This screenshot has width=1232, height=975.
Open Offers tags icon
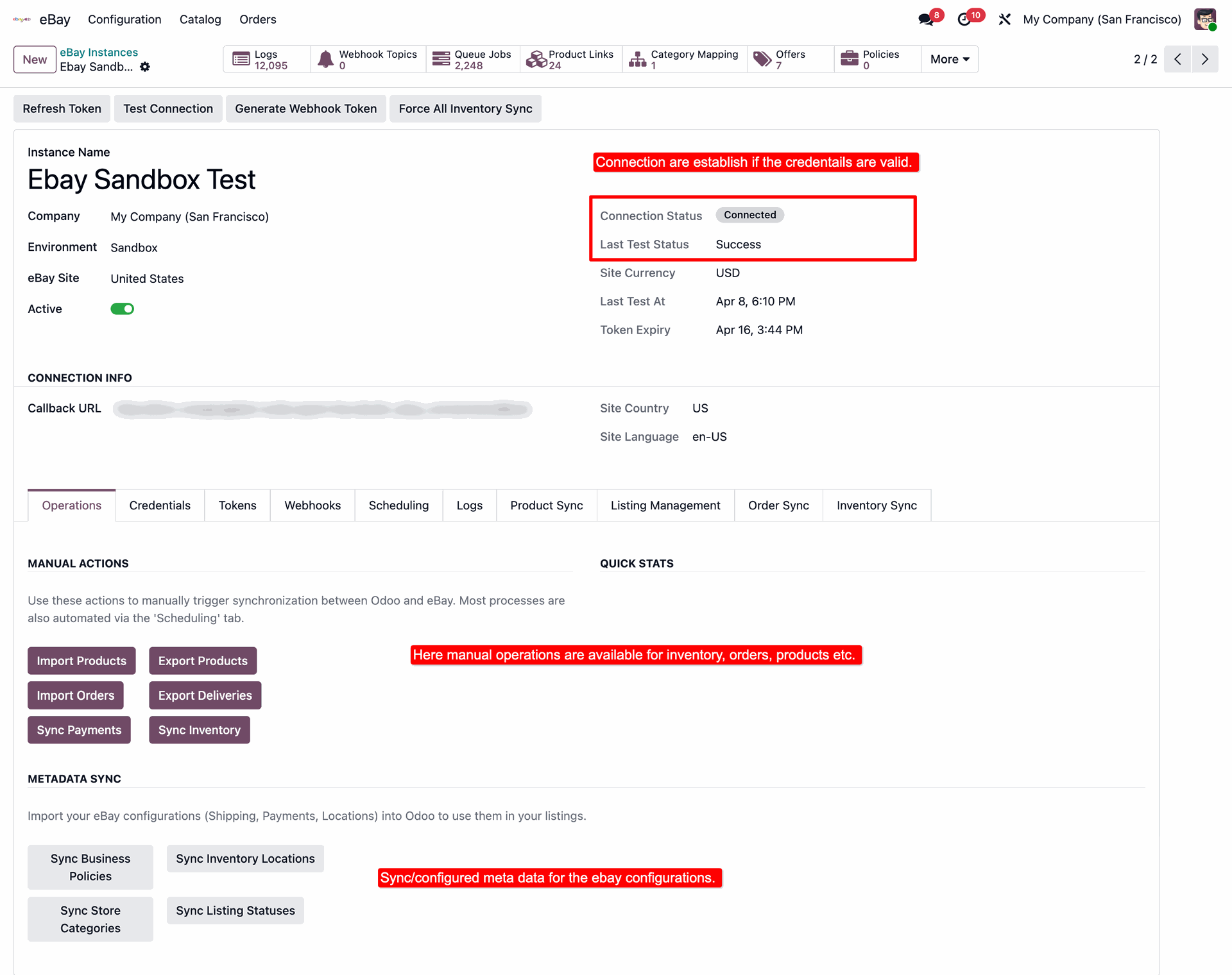pyautogui.click(x=762, y=59)
